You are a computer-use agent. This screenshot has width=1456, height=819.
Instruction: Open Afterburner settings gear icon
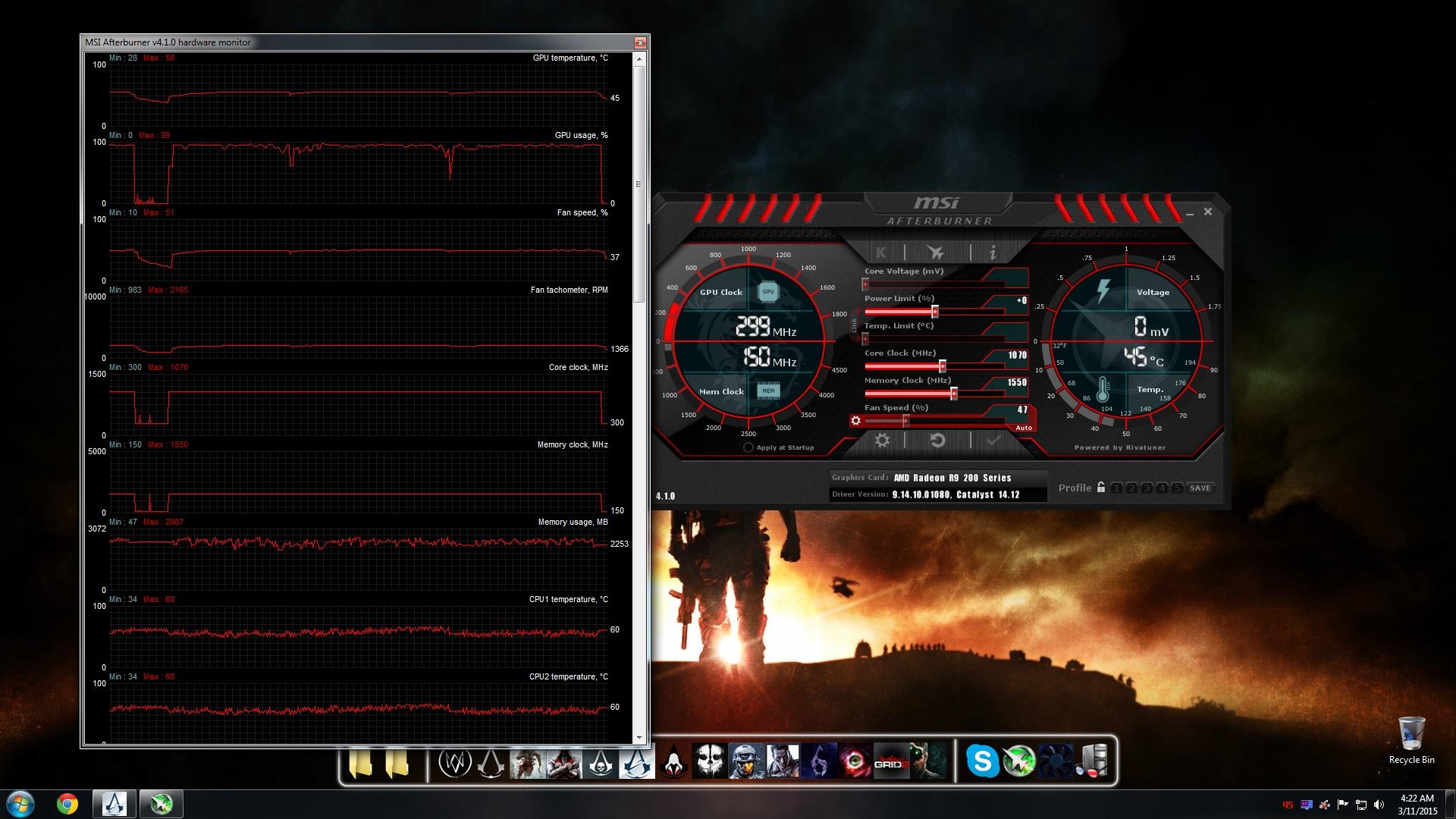coord(881,441)
